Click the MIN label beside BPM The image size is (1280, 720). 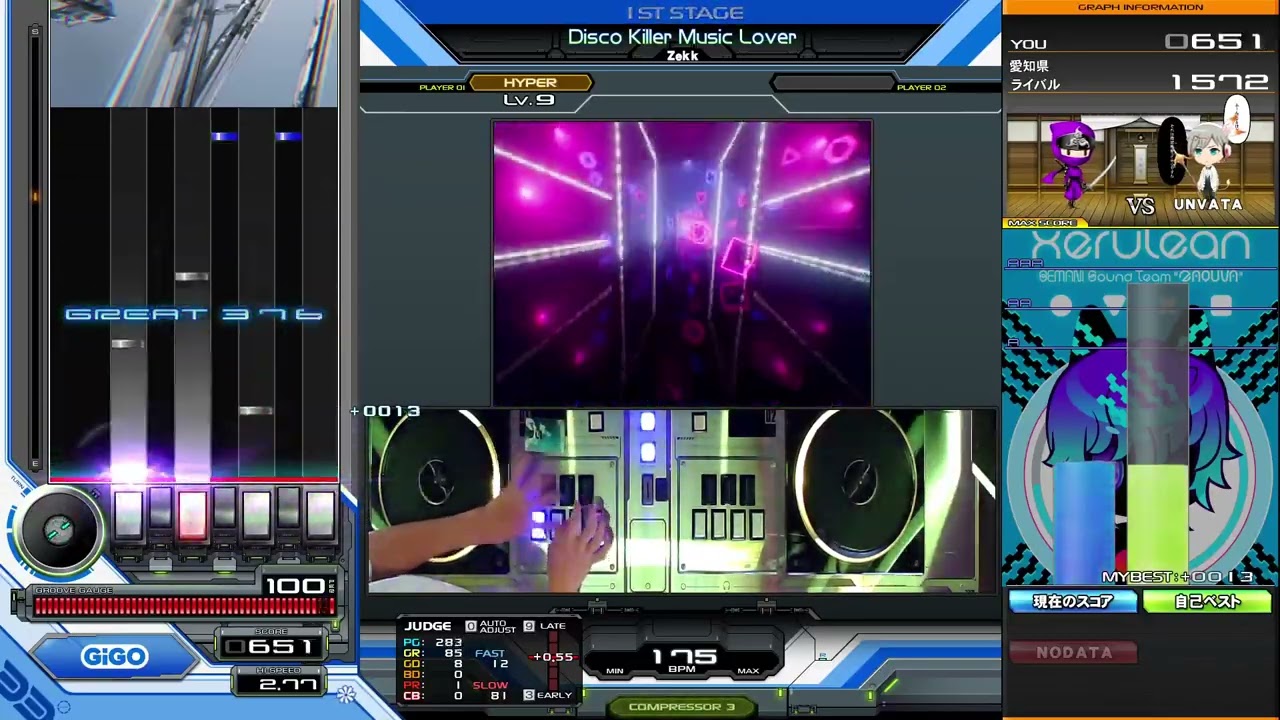pyautogui.click(x=615, y=671)
